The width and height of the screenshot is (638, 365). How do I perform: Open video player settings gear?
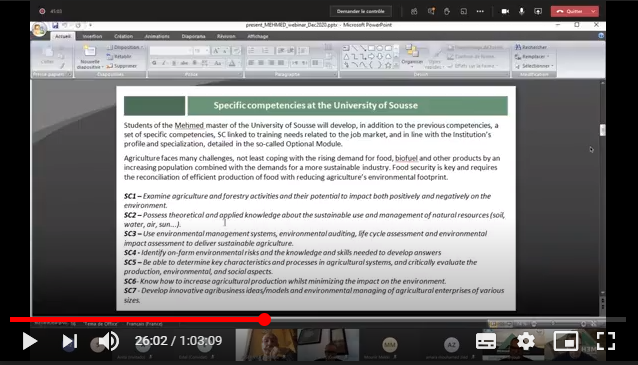pyautogui.click(x=526, y=341)
